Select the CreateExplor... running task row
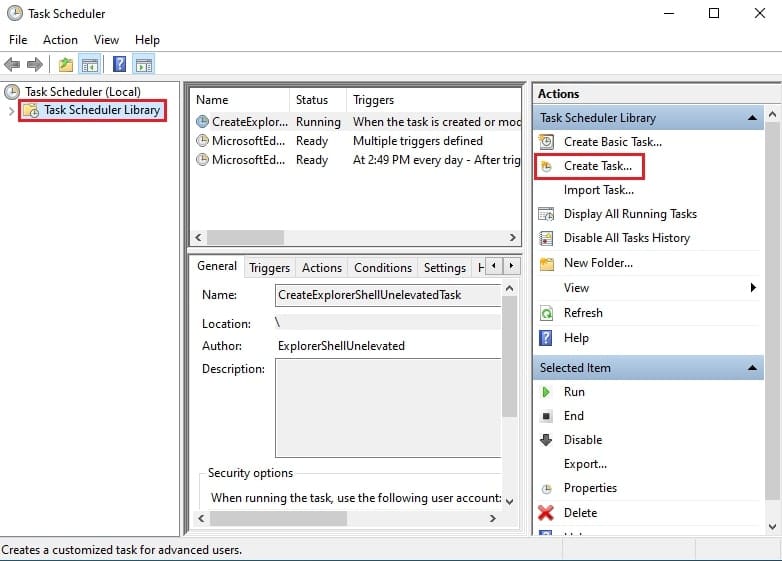Image resolution: width=782 pixels, height=561 pixels. click(x=357, y=122)
